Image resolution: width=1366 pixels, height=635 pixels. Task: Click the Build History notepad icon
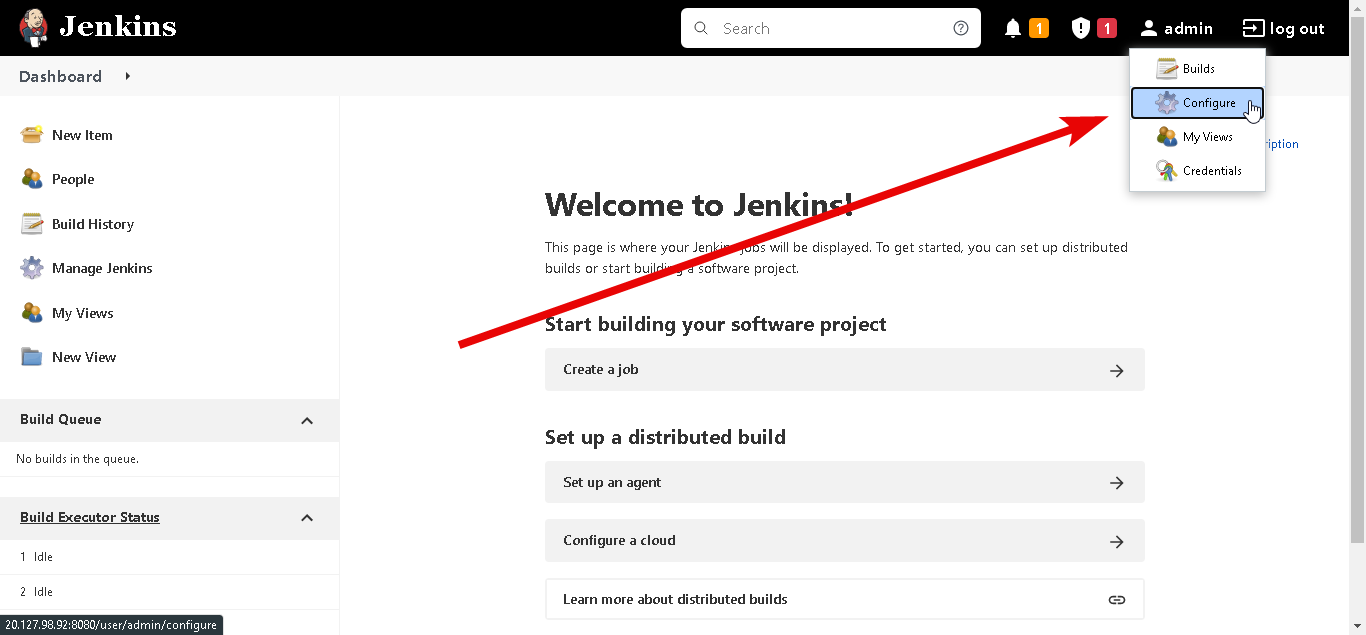point(32,224)
